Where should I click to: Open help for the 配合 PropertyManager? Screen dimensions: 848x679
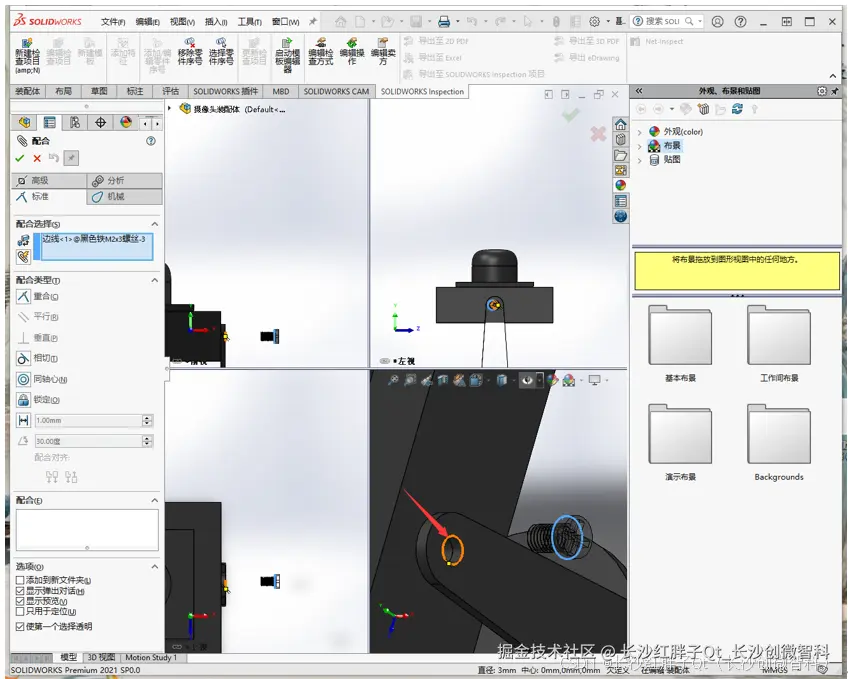point(151,141)
